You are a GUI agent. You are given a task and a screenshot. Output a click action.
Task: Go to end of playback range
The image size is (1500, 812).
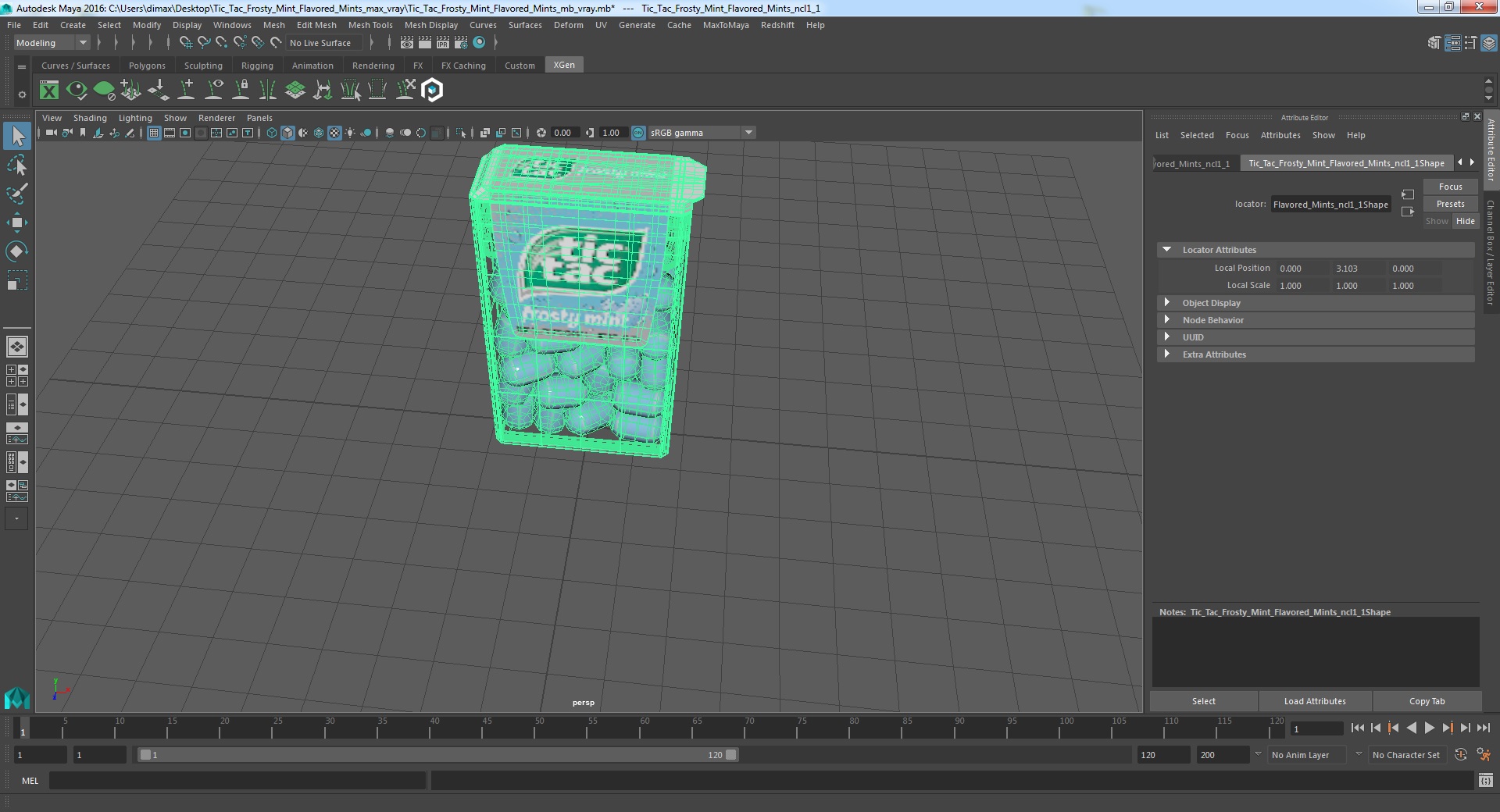pyautogui.click(x=1484, y=728)
